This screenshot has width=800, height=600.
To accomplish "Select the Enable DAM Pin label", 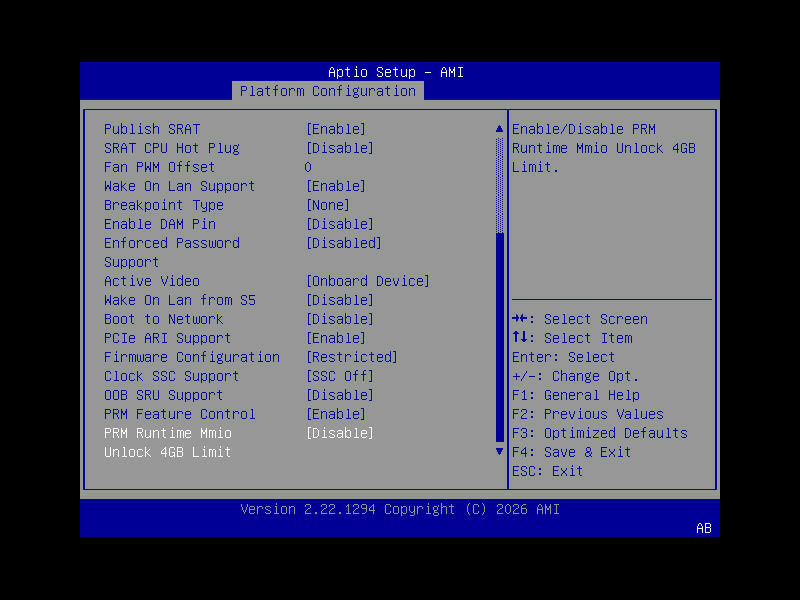I will (x=160, y=224).
